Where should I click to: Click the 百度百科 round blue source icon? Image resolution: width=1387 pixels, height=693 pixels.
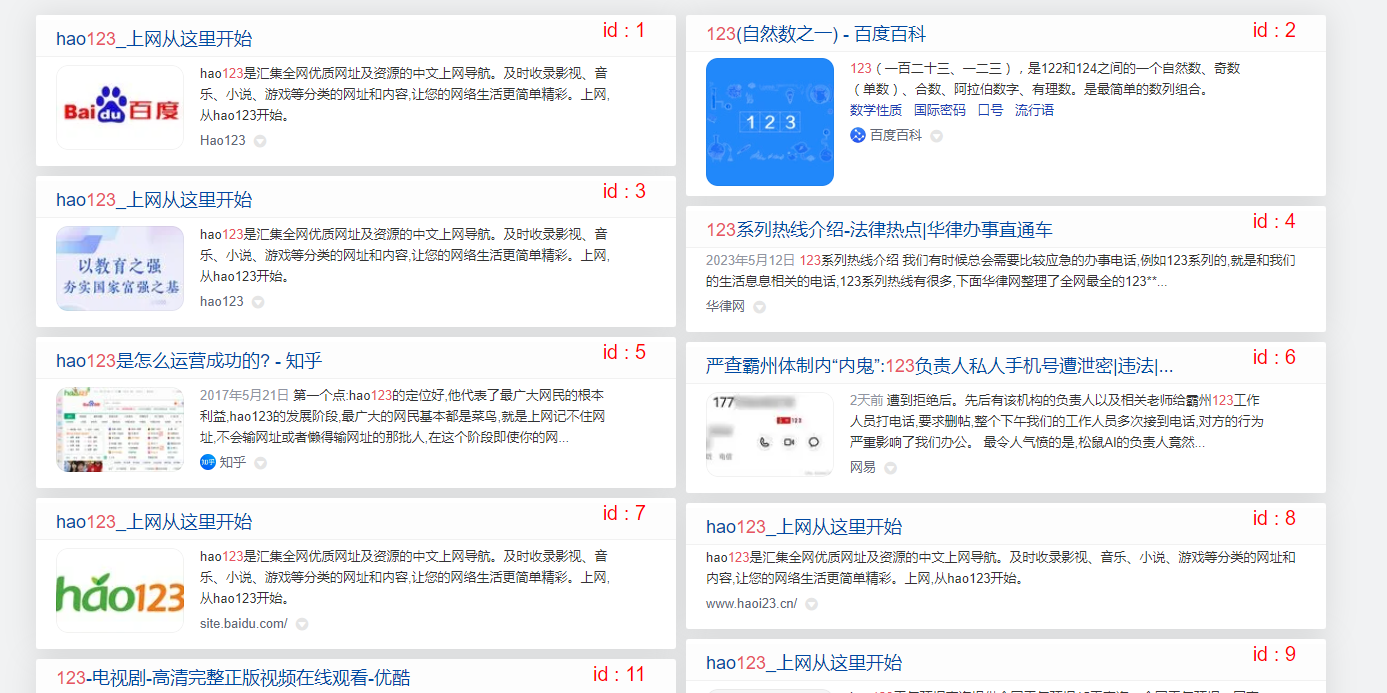tap(858, 135)
